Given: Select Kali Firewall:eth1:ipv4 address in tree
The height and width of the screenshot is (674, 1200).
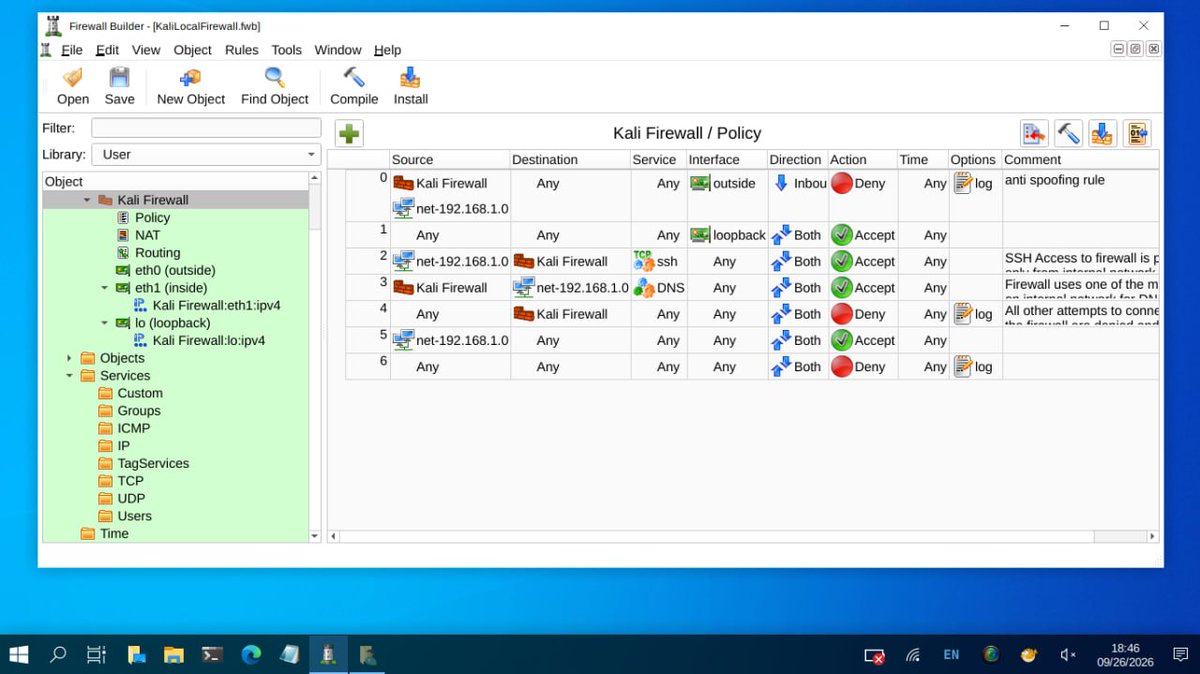Looking at the screenshot, I should click(216, 305).
